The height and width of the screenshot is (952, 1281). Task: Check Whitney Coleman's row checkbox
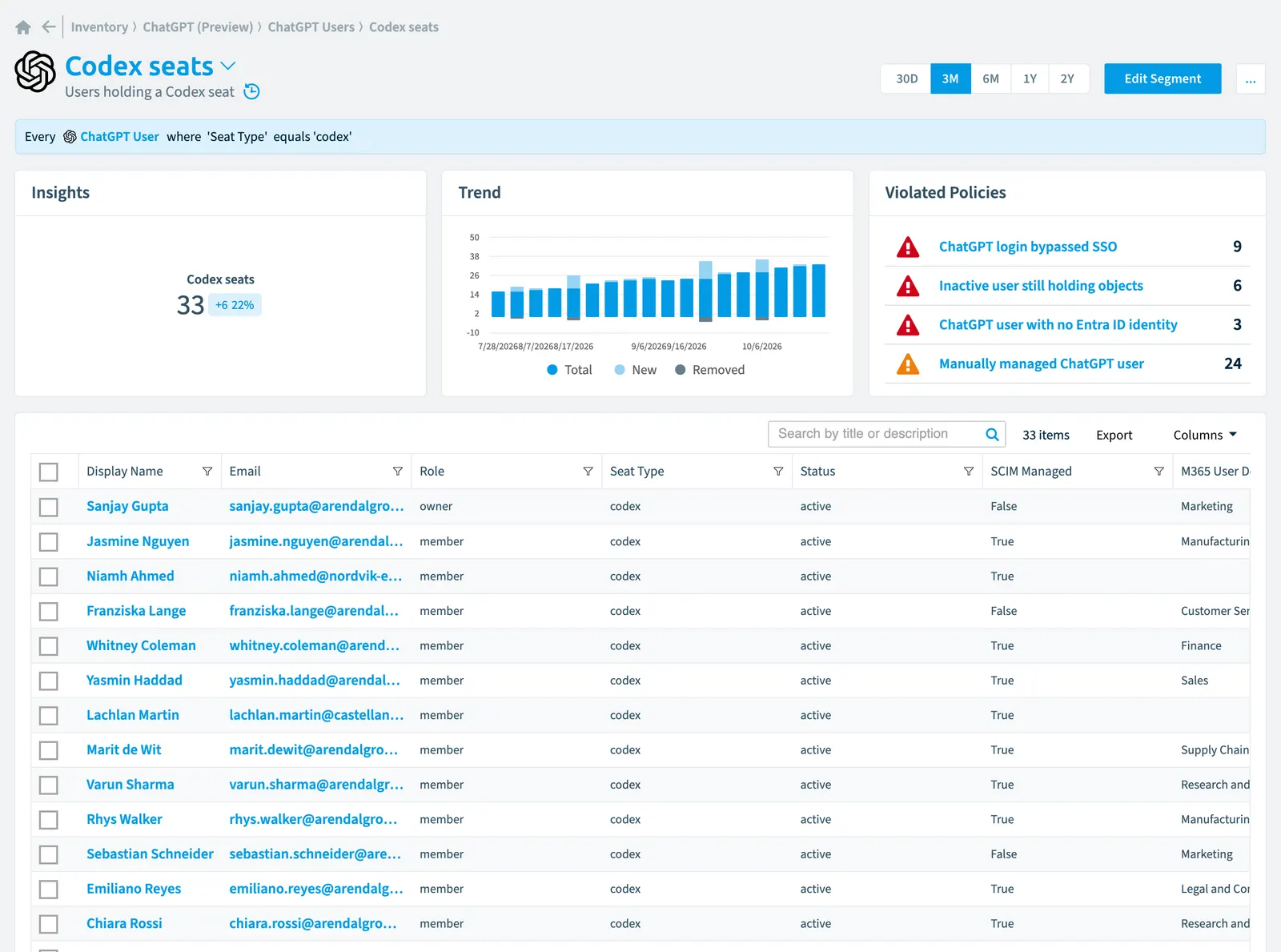(x=49, y=646)
